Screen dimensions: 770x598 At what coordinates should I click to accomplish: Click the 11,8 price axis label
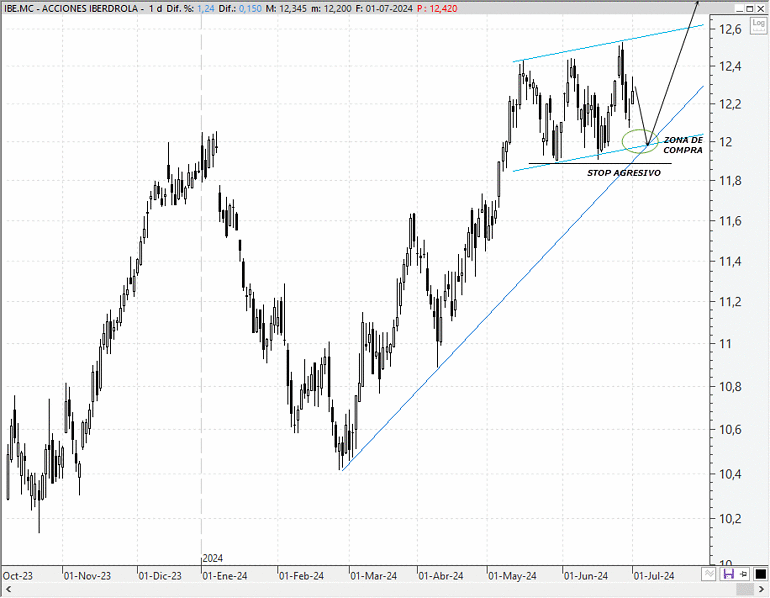coord(731,181)
